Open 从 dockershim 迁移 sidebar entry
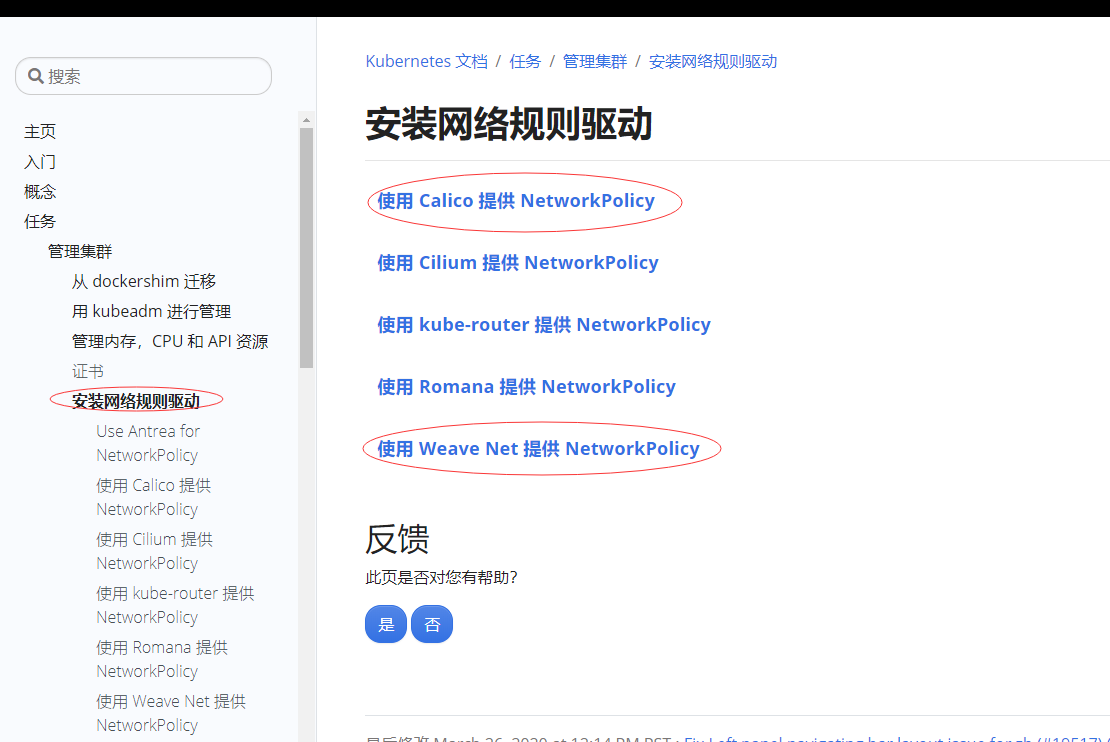 click(x=144, y=281)
